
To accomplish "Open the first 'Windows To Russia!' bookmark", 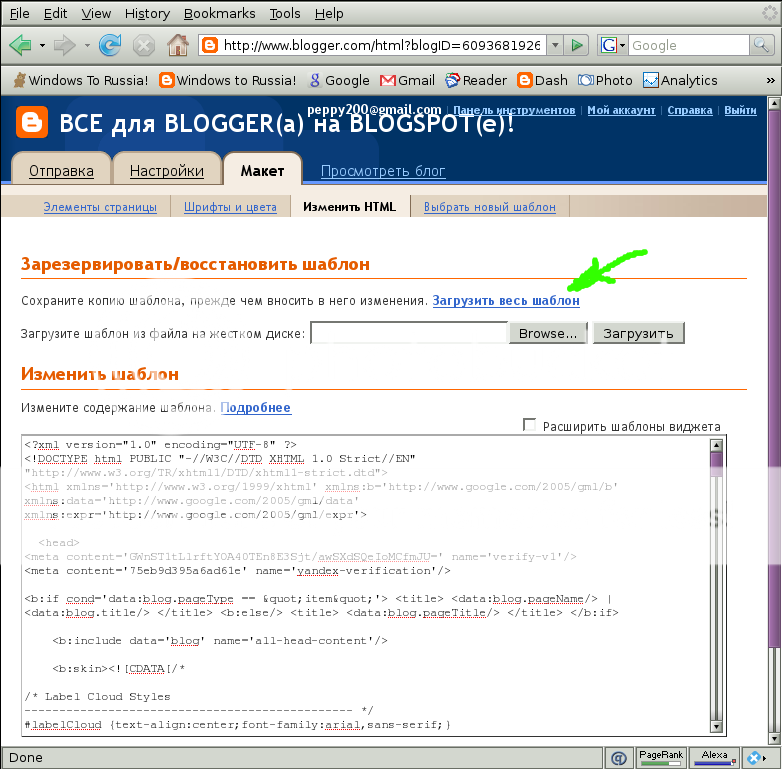I will (80, 80).
